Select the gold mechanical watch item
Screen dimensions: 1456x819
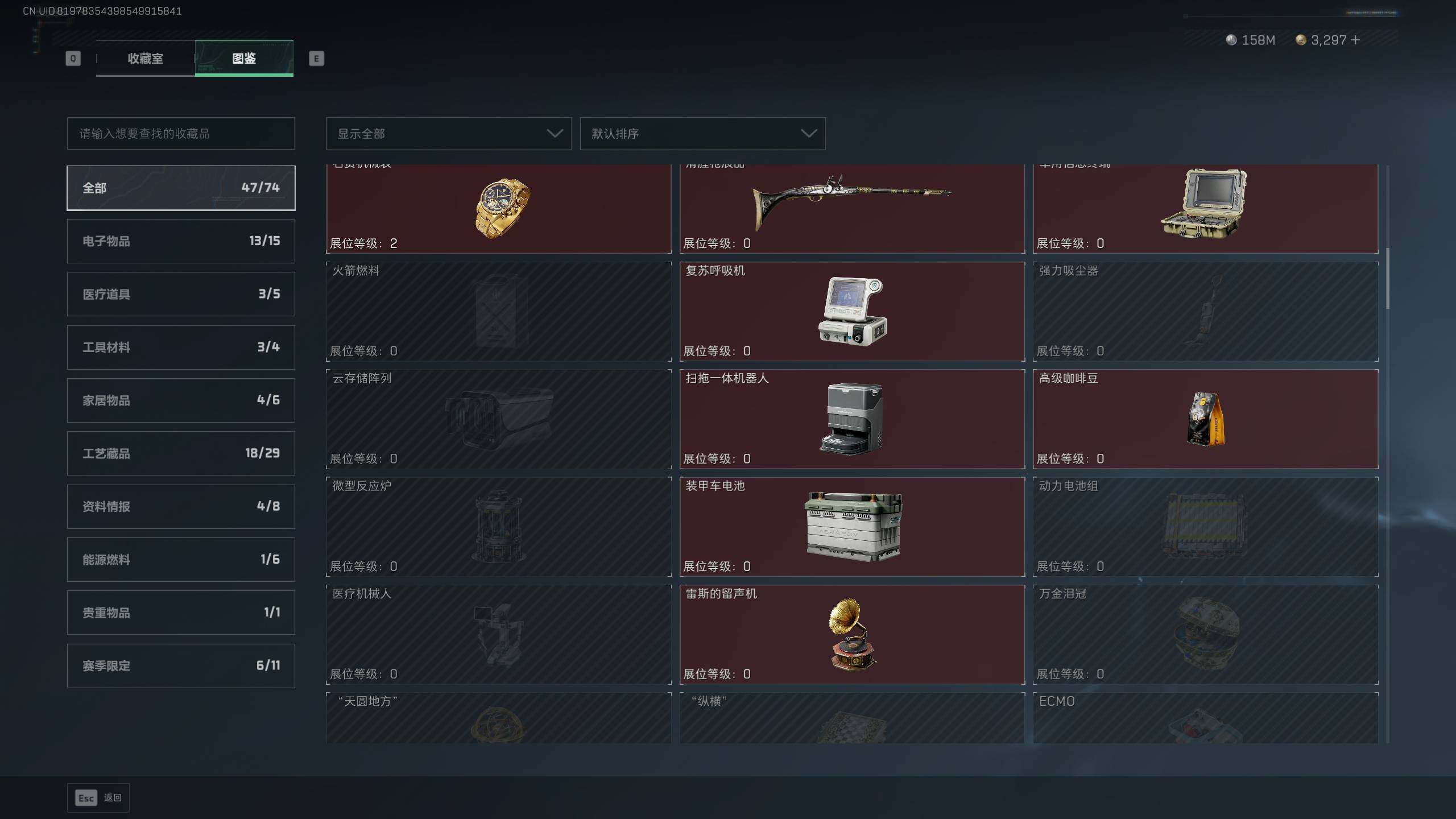[x=499, y=209]
